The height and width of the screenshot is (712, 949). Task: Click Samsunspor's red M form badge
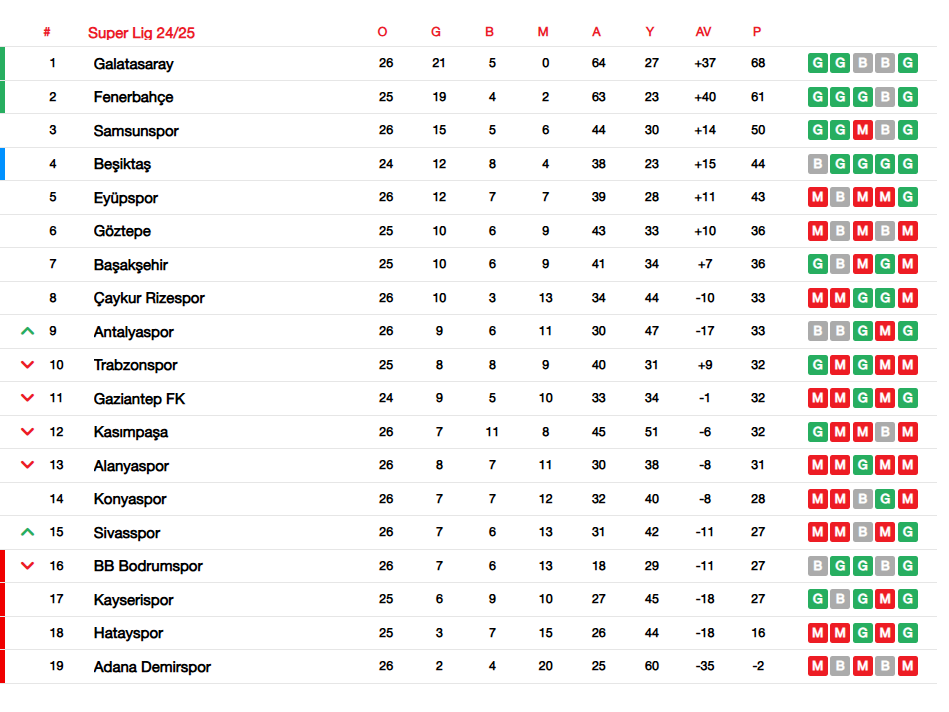862,130
